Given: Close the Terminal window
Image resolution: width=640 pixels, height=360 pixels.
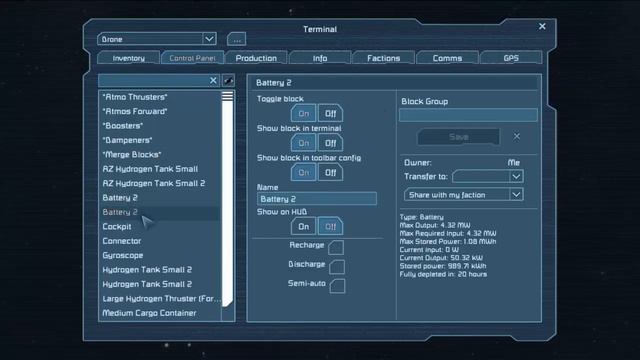Looking at the screenshot, I should (x=542, y=26).
